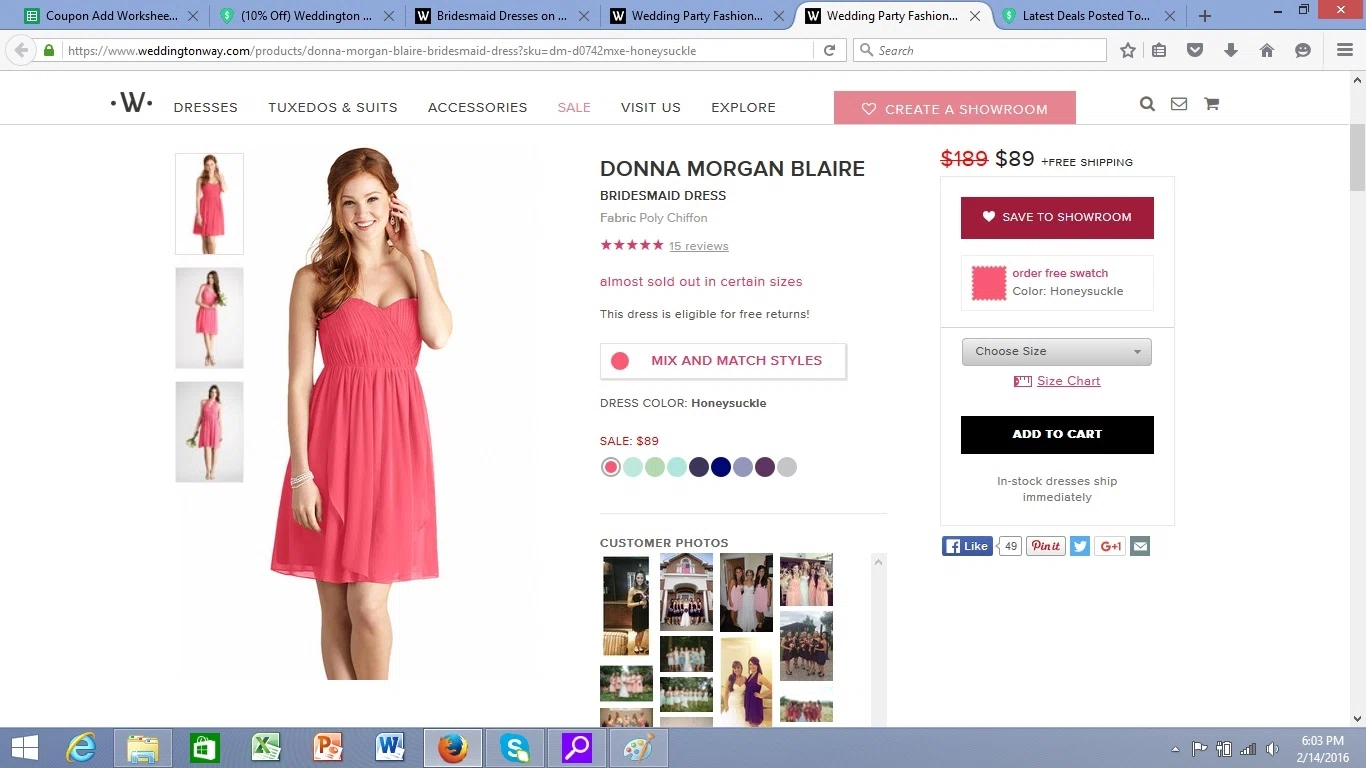Open the DRESSES menu

click(x=206, y=107)
